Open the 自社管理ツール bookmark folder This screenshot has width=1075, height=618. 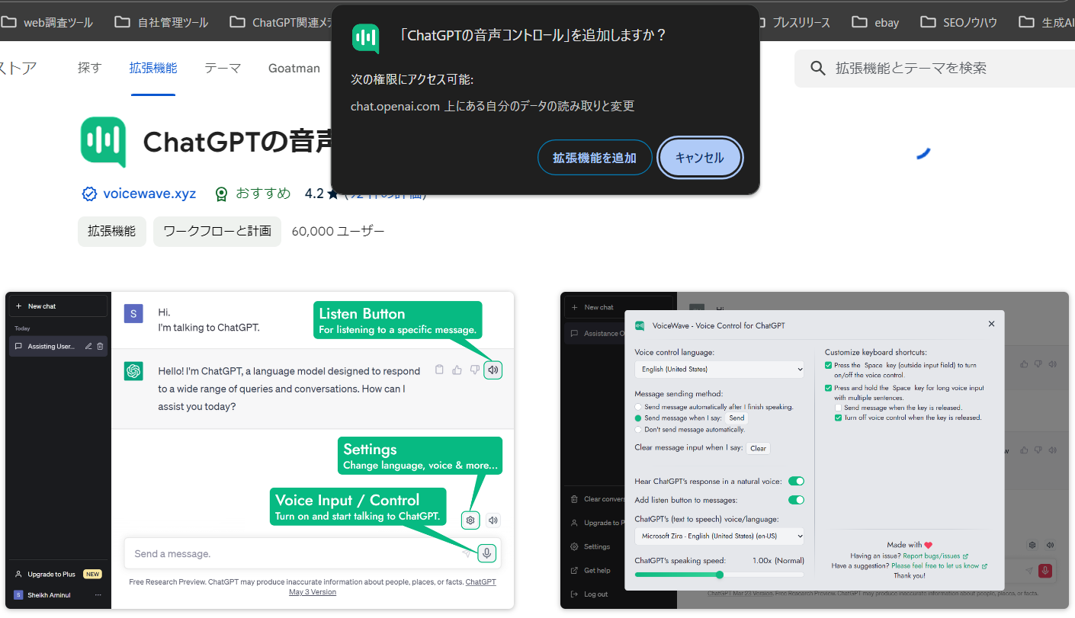[162, 23]
